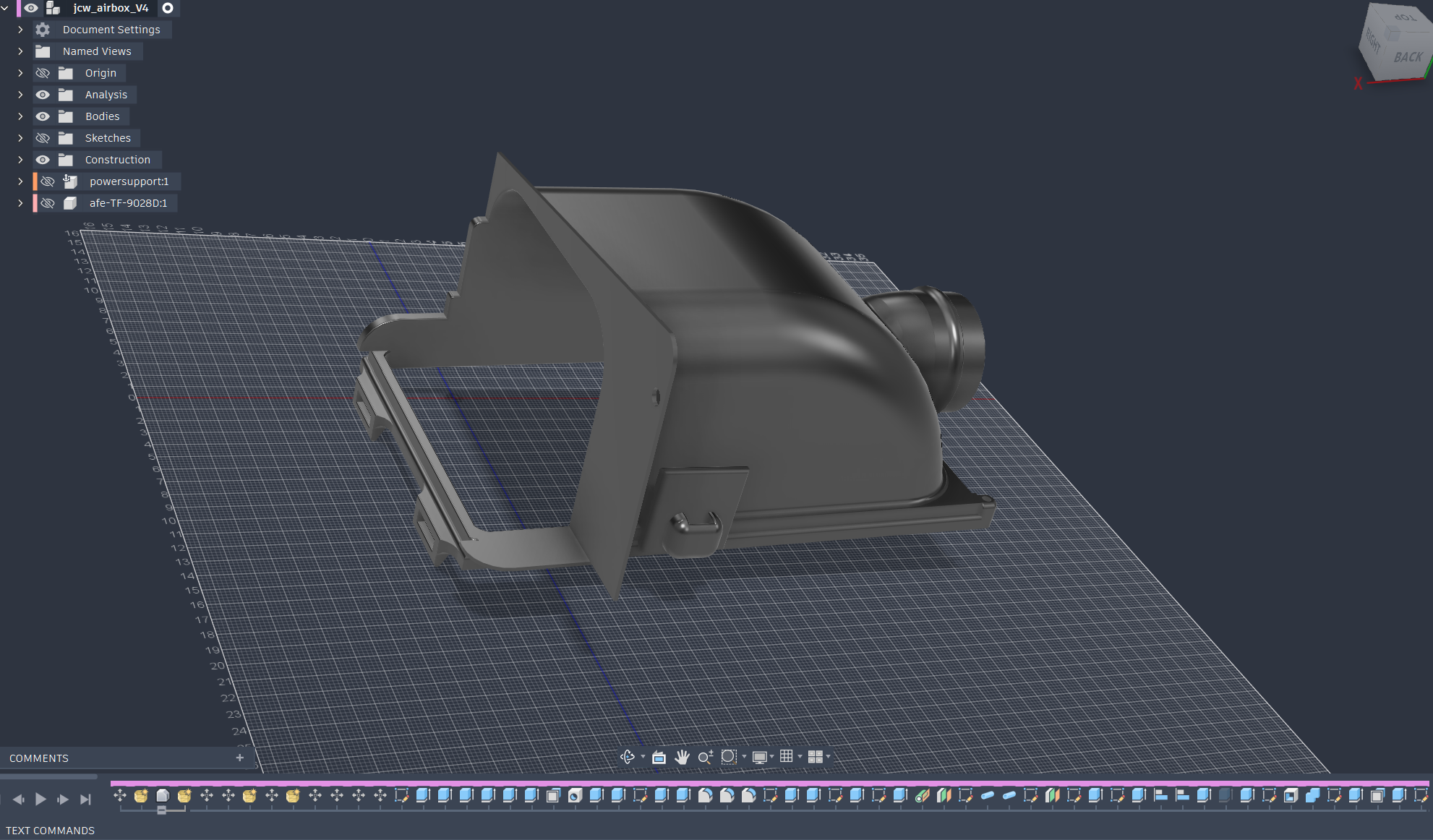The width and height of the screenshot is (1433, 840).
Task: Select the Zoom magnifier tool
Action: pyautogui.click(x=706, y=757)
